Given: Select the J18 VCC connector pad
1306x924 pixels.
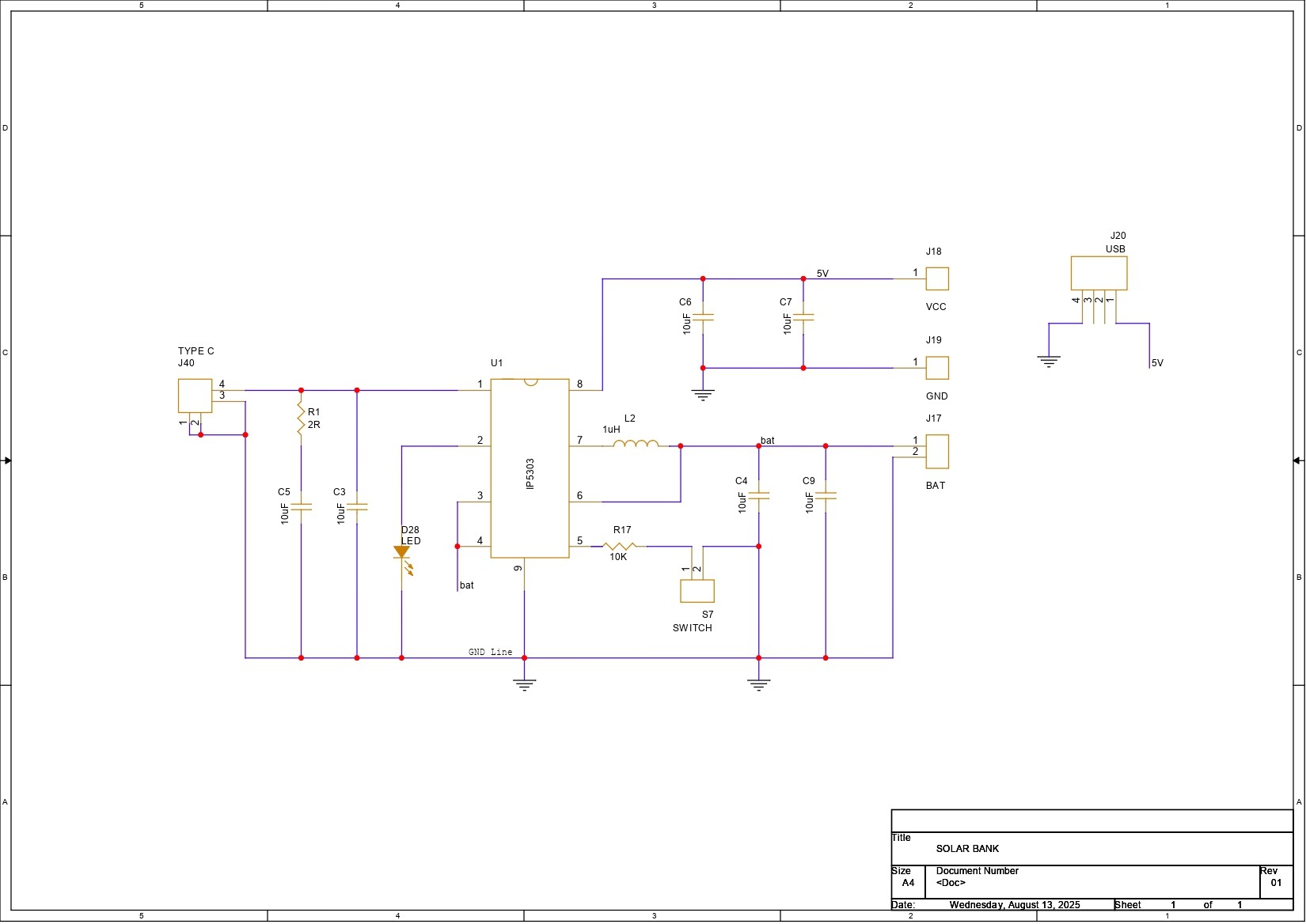Looking at the screenshot, I should tap(937, 278).
